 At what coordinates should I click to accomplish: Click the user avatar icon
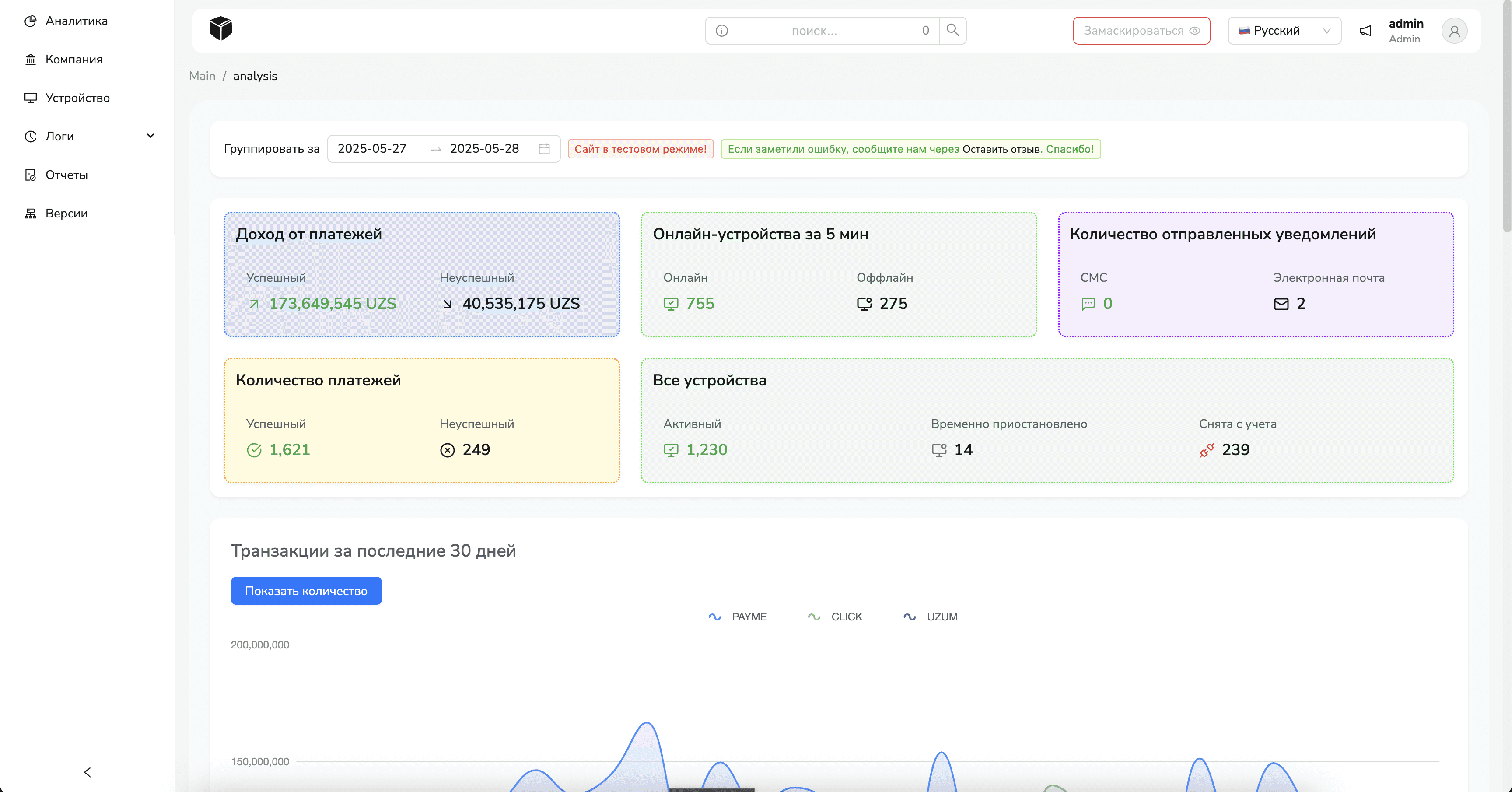[1454, 31]
